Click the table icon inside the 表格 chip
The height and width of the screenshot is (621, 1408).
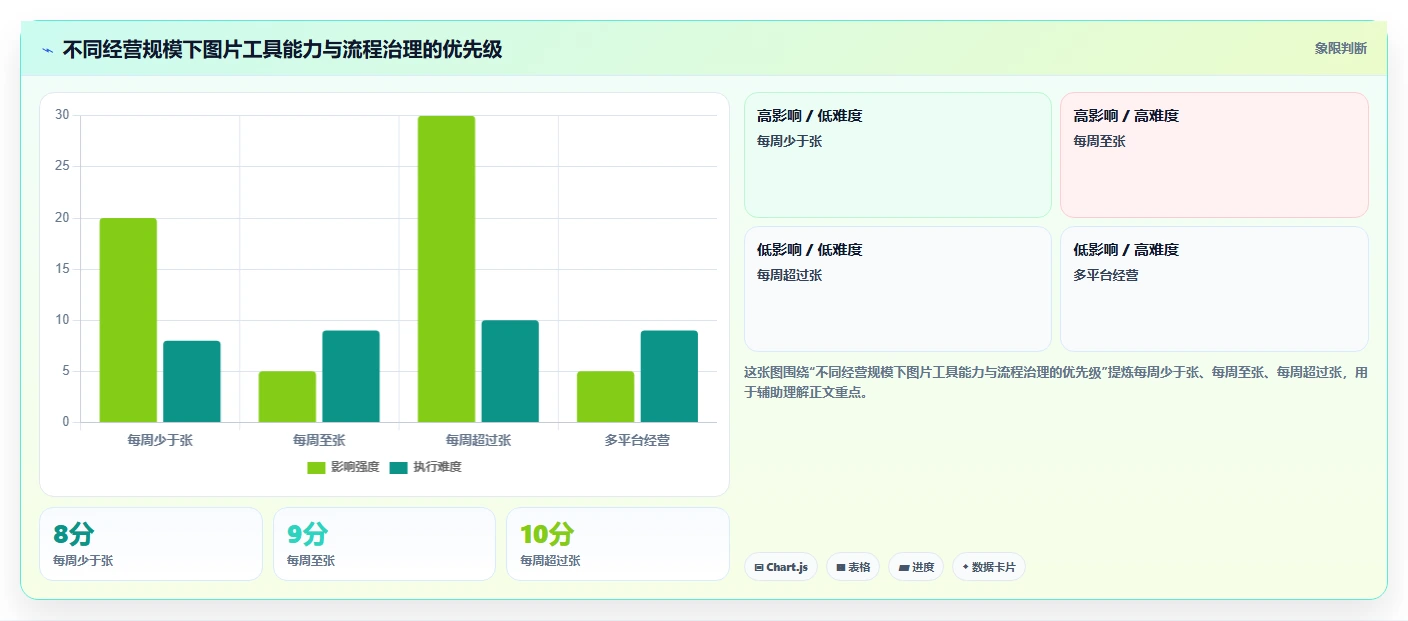click(841, 567)
